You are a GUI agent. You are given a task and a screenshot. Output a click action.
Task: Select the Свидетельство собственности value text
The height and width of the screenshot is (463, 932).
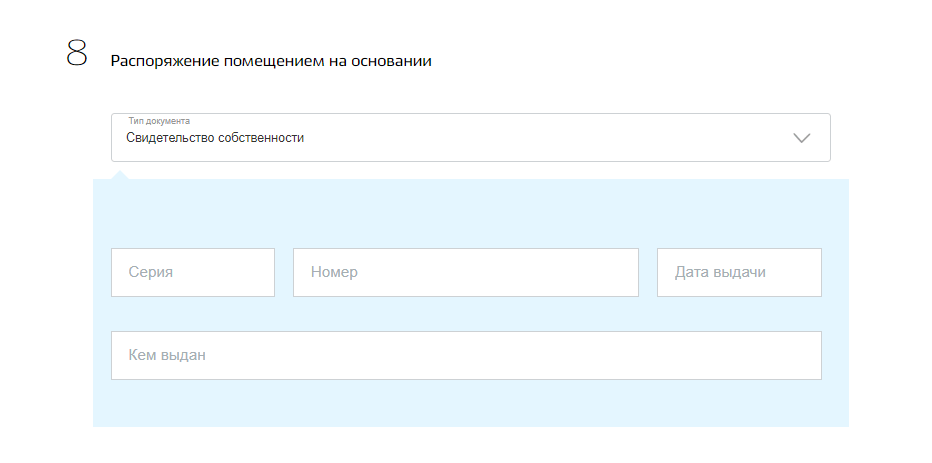tap(215, 138)
